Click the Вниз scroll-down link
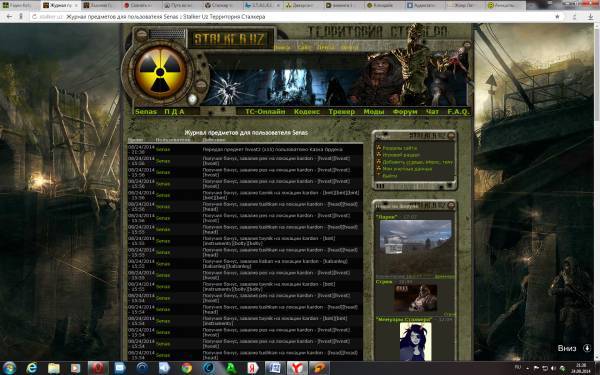The image size is (600, 375). click(x=567, y=348)
